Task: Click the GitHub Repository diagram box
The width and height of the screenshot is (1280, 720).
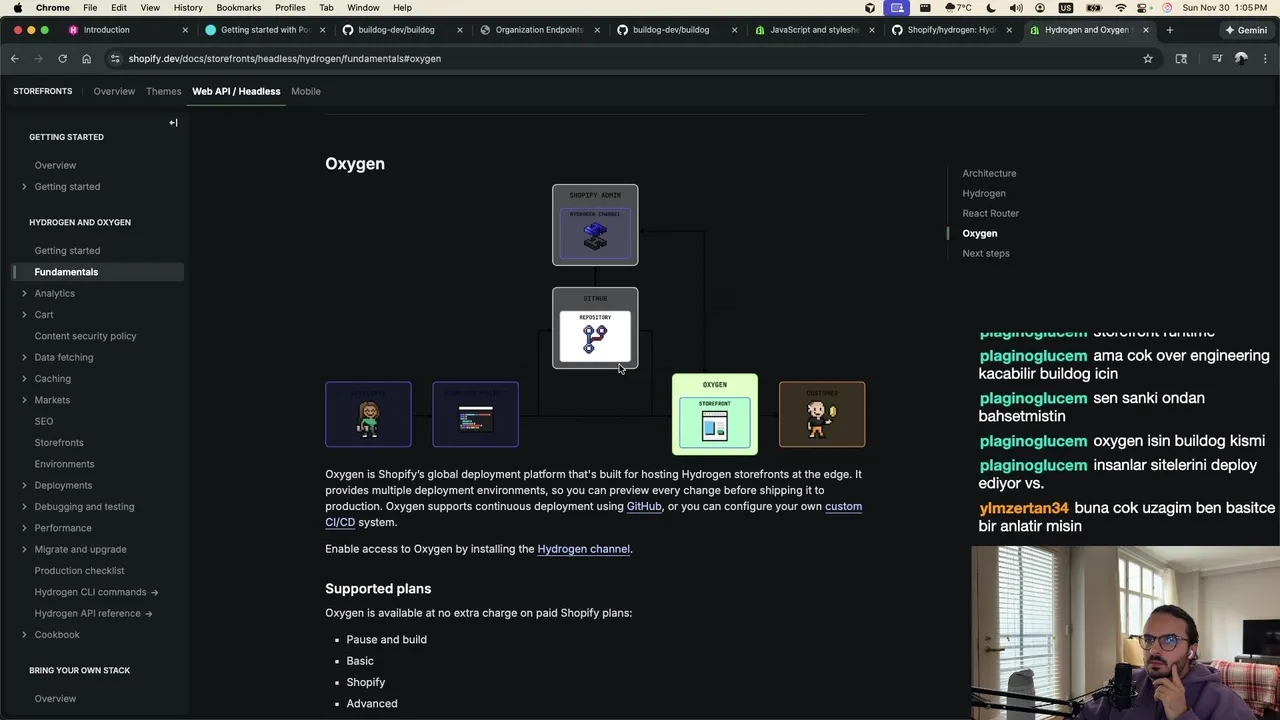Action: 595,328
